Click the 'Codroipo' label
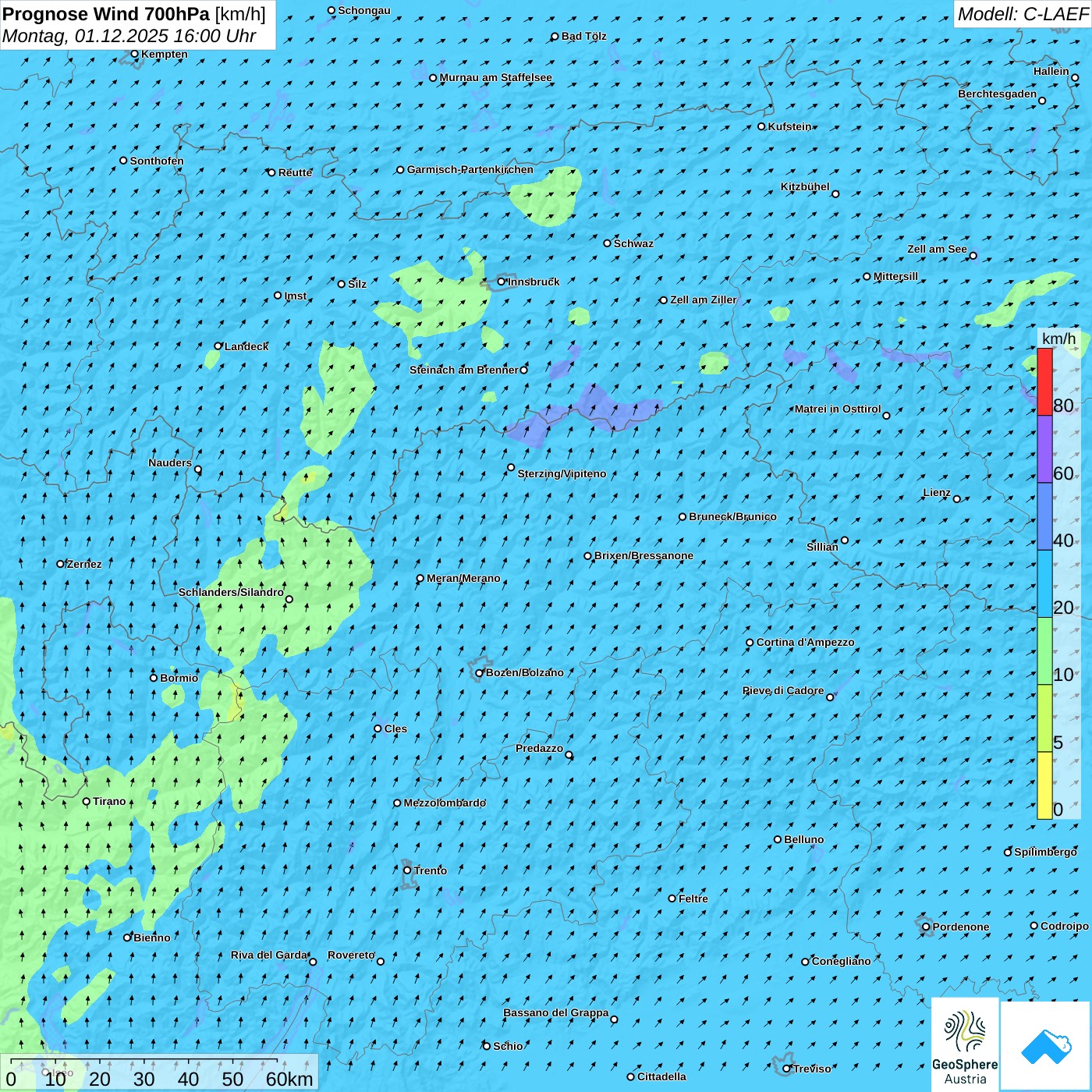Viewport: 1092px width, 1092px height. coord(1065,927)
